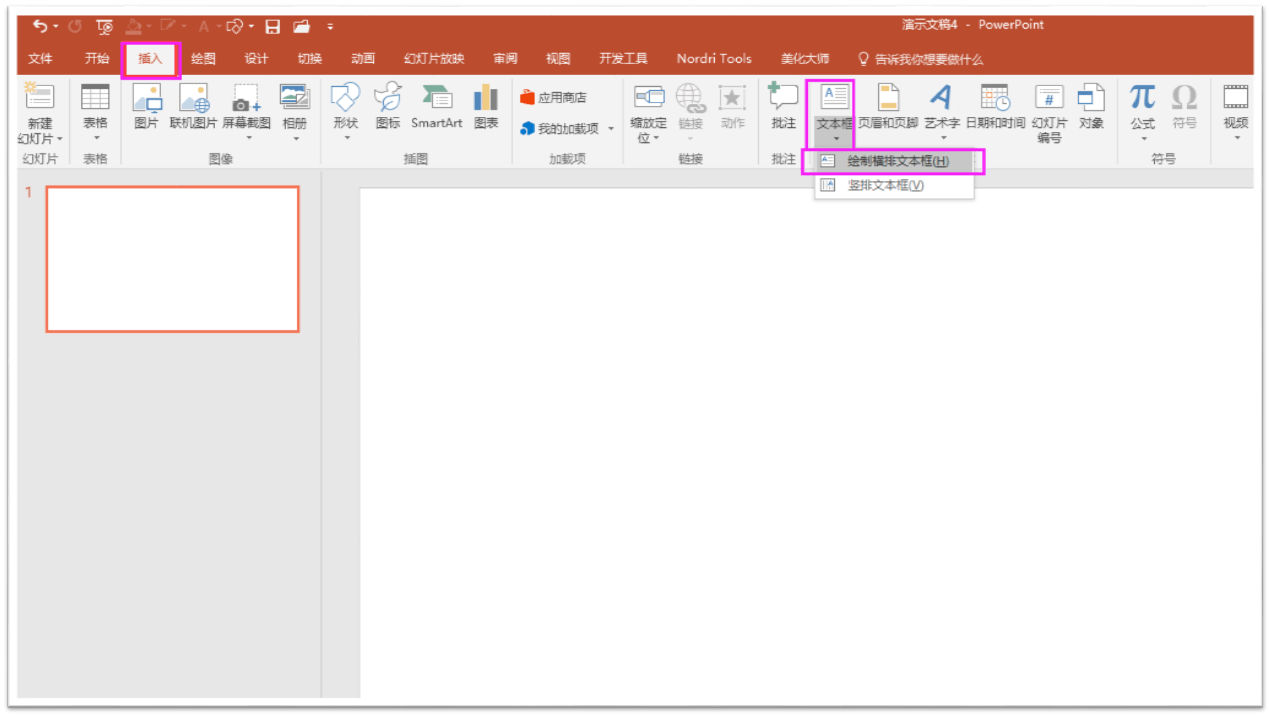
Task: Click the WordArt (艺术字) icon
Action: (x=941, y=97)
